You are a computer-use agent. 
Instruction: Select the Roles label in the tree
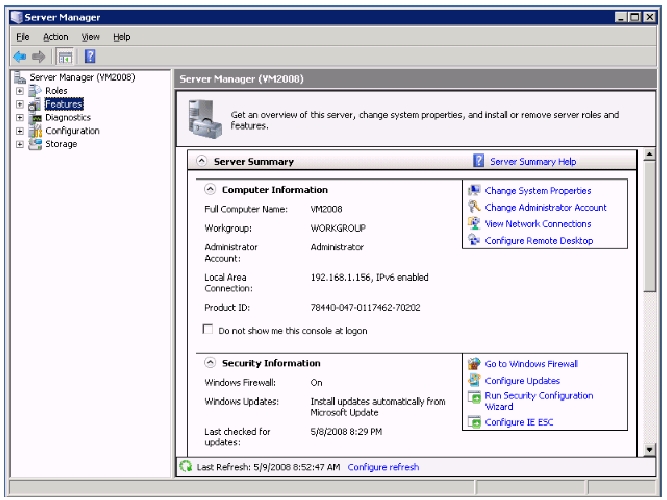pos(56,91)
